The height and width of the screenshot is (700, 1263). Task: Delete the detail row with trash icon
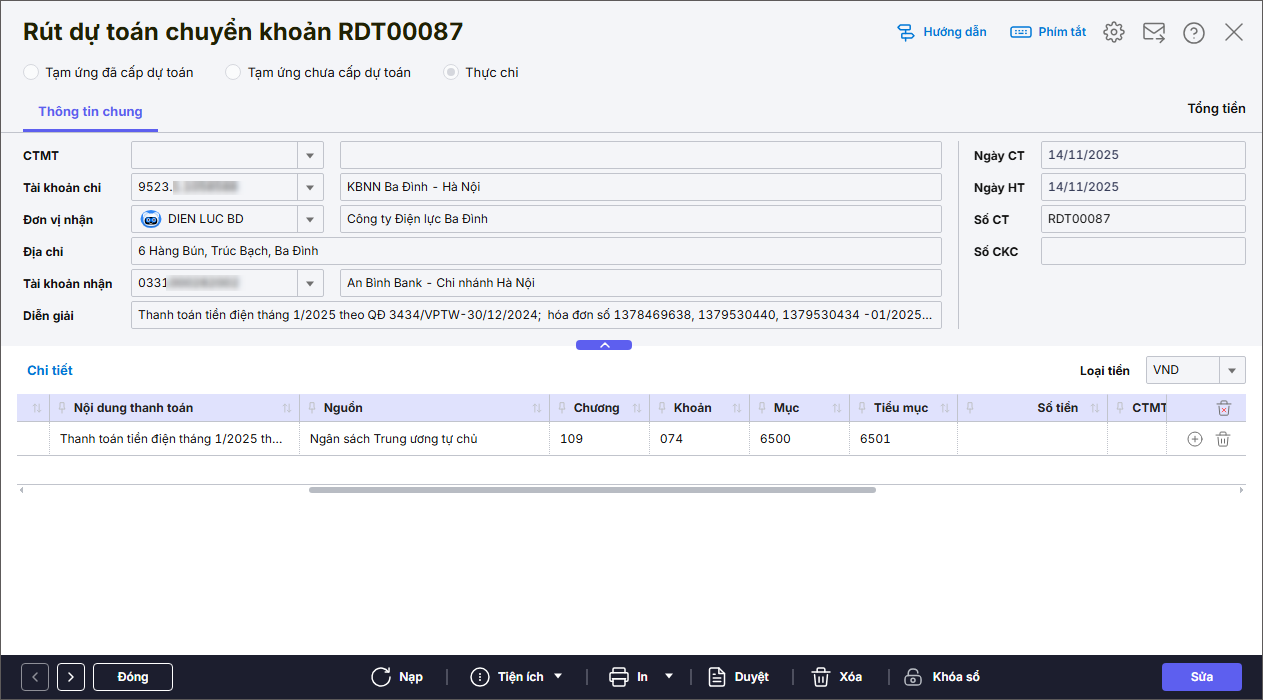pyautogui.click(x=1222, y=439)
